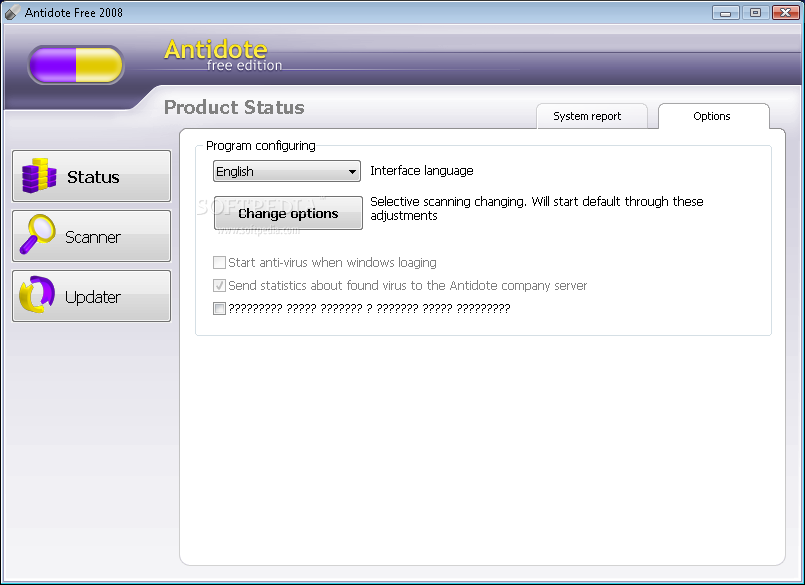Minimize the Antidote Free 2008 window
Screen dimensions: 805x585
(x=725, y=12)
